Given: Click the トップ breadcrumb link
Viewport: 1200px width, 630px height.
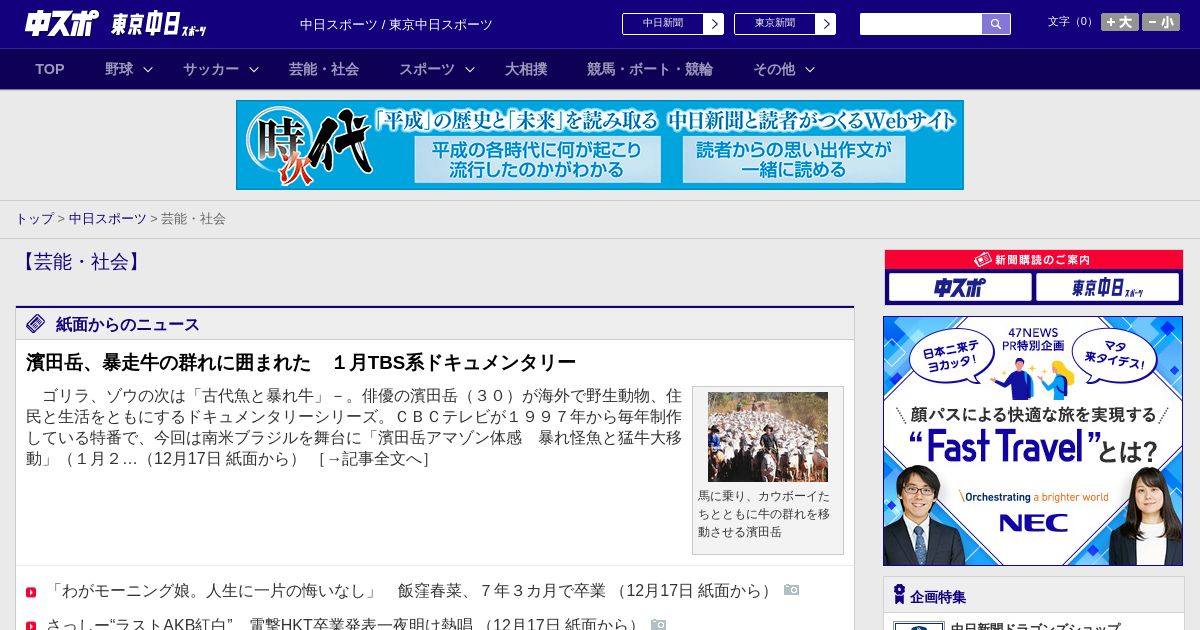Looking at the screenshot, I should coord(34,218).
